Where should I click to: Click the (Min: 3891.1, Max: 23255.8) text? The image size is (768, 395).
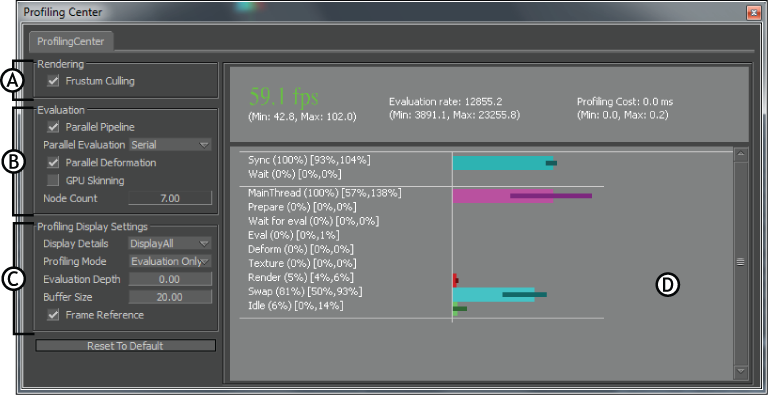(x=455, y=115)
